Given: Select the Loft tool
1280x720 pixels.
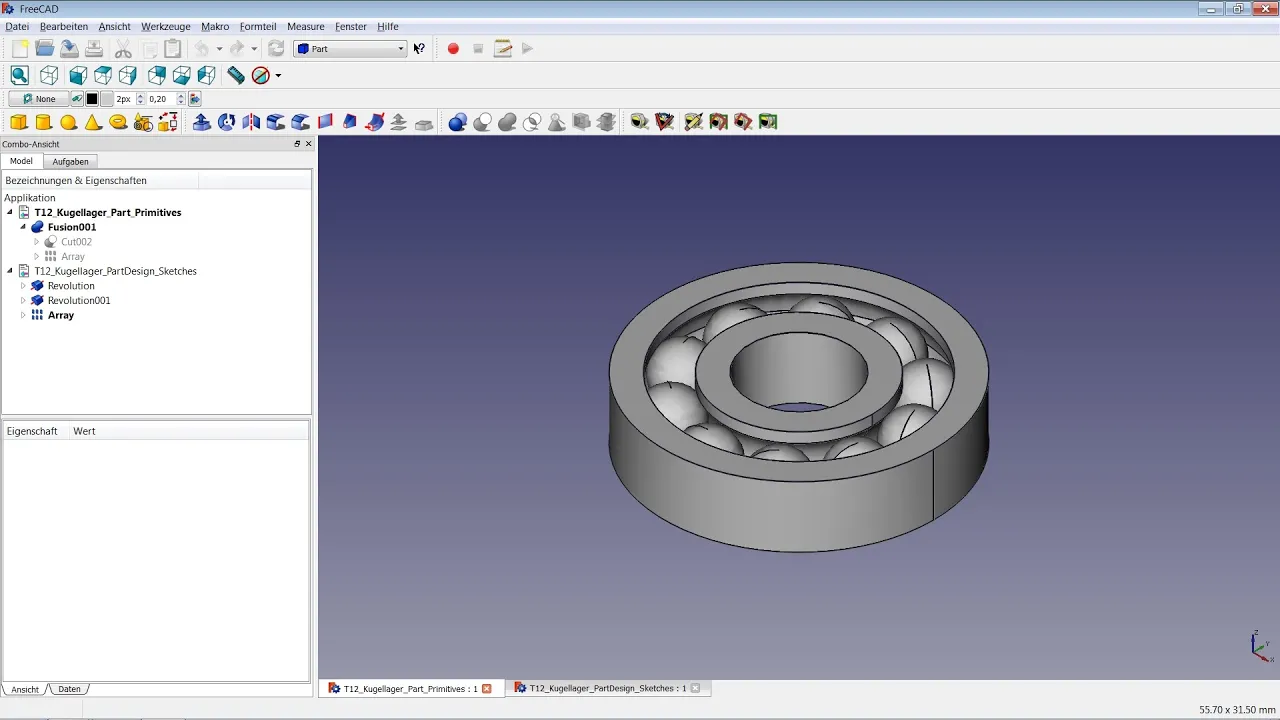Looking at the screenshot, I should (350, 122).
